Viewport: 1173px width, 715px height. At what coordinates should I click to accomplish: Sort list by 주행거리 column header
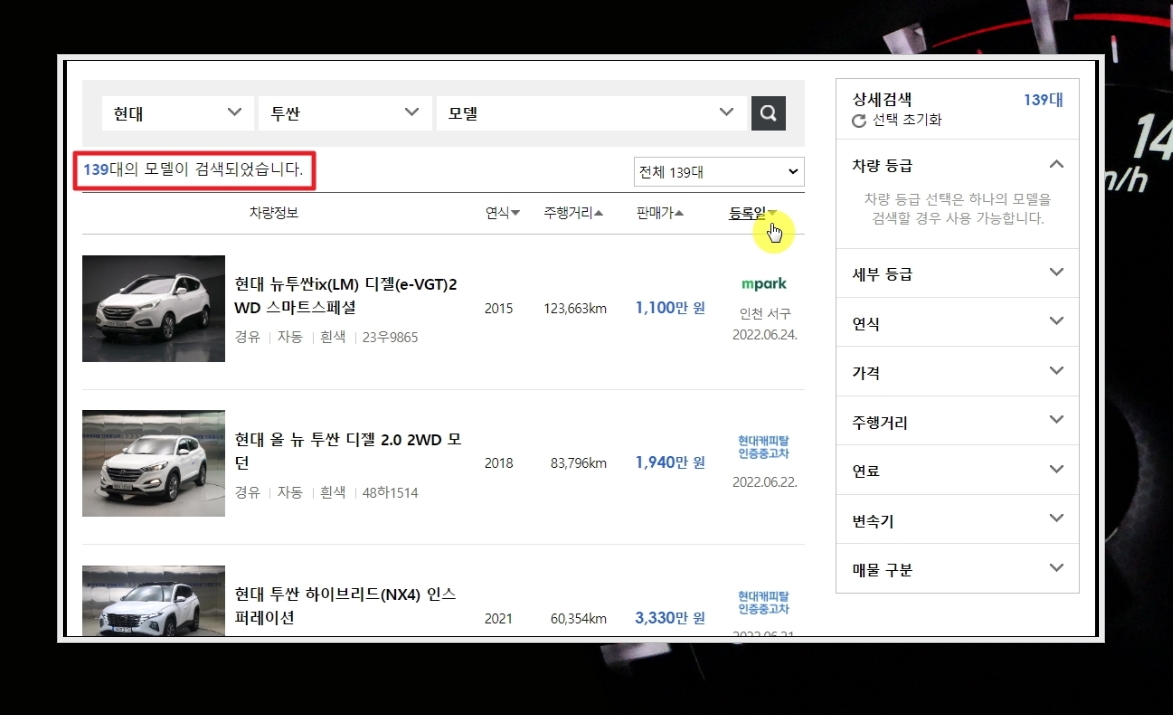573,213
